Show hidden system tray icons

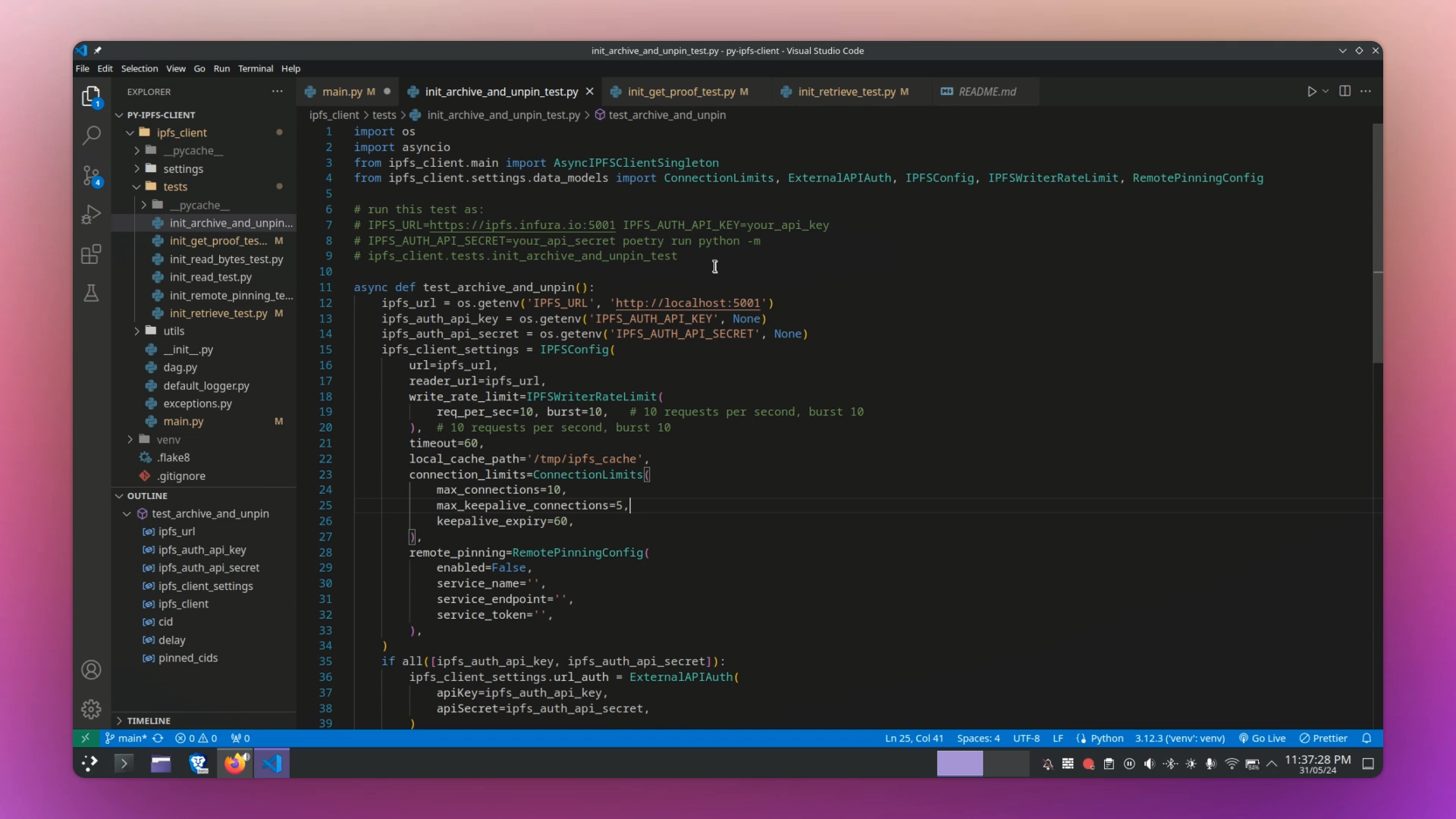point(1272,764)
